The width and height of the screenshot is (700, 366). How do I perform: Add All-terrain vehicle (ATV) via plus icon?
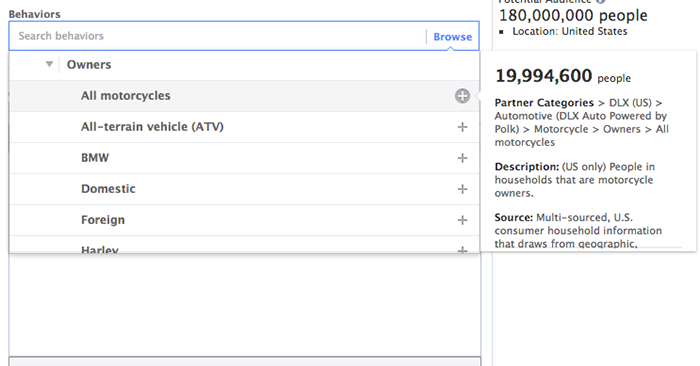pos(462,127)
